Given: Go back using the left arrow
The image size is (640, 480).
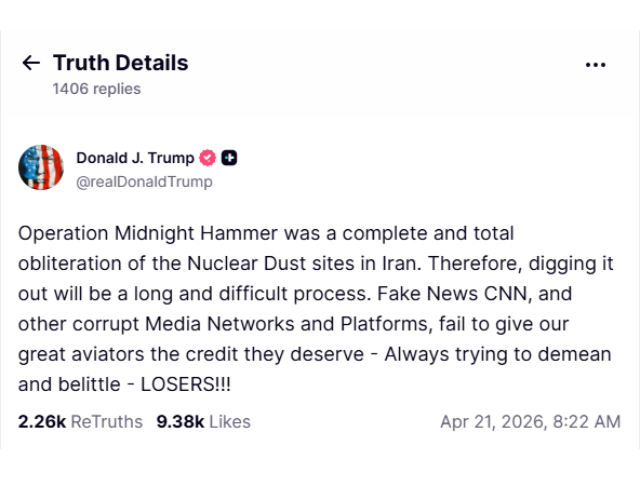Looking at the screenshot, I should (31, 63).
